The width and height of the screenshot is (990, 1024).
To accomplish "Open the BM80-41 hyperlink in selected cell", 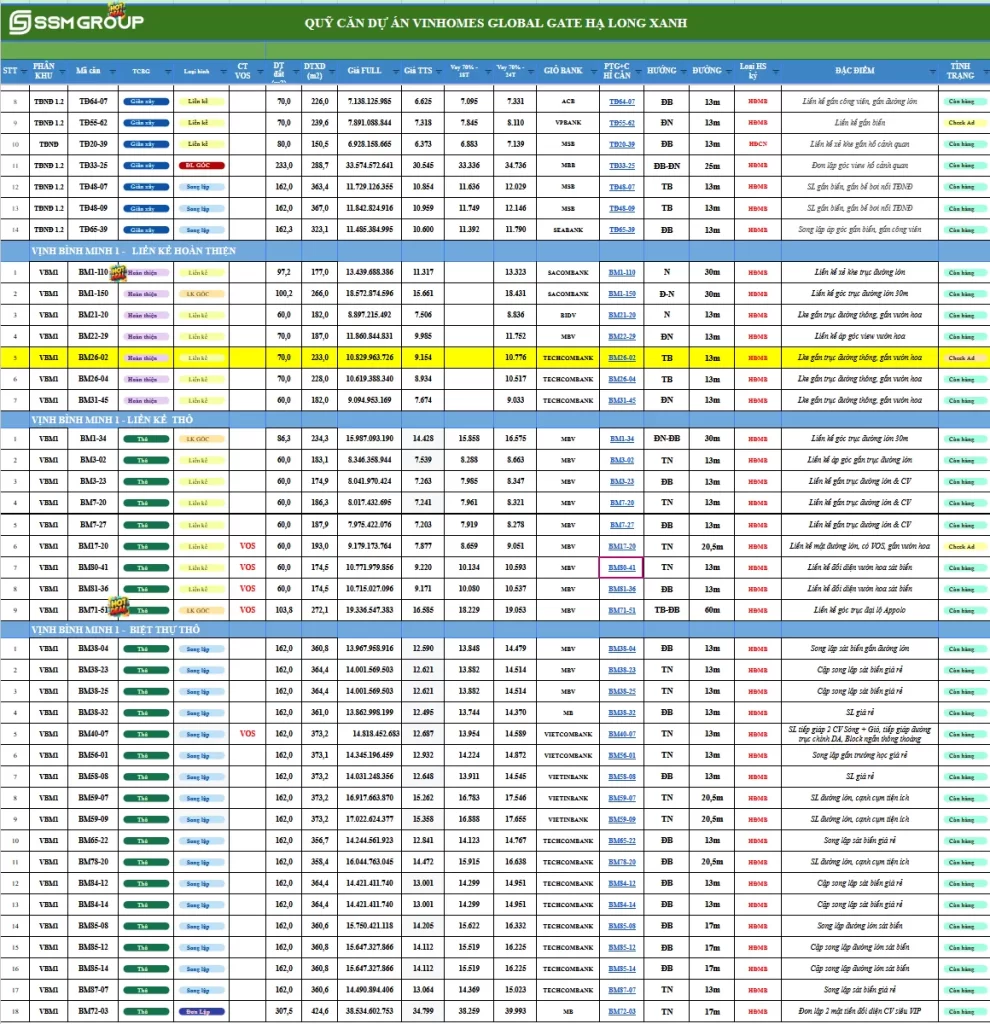I will point(622,568).
